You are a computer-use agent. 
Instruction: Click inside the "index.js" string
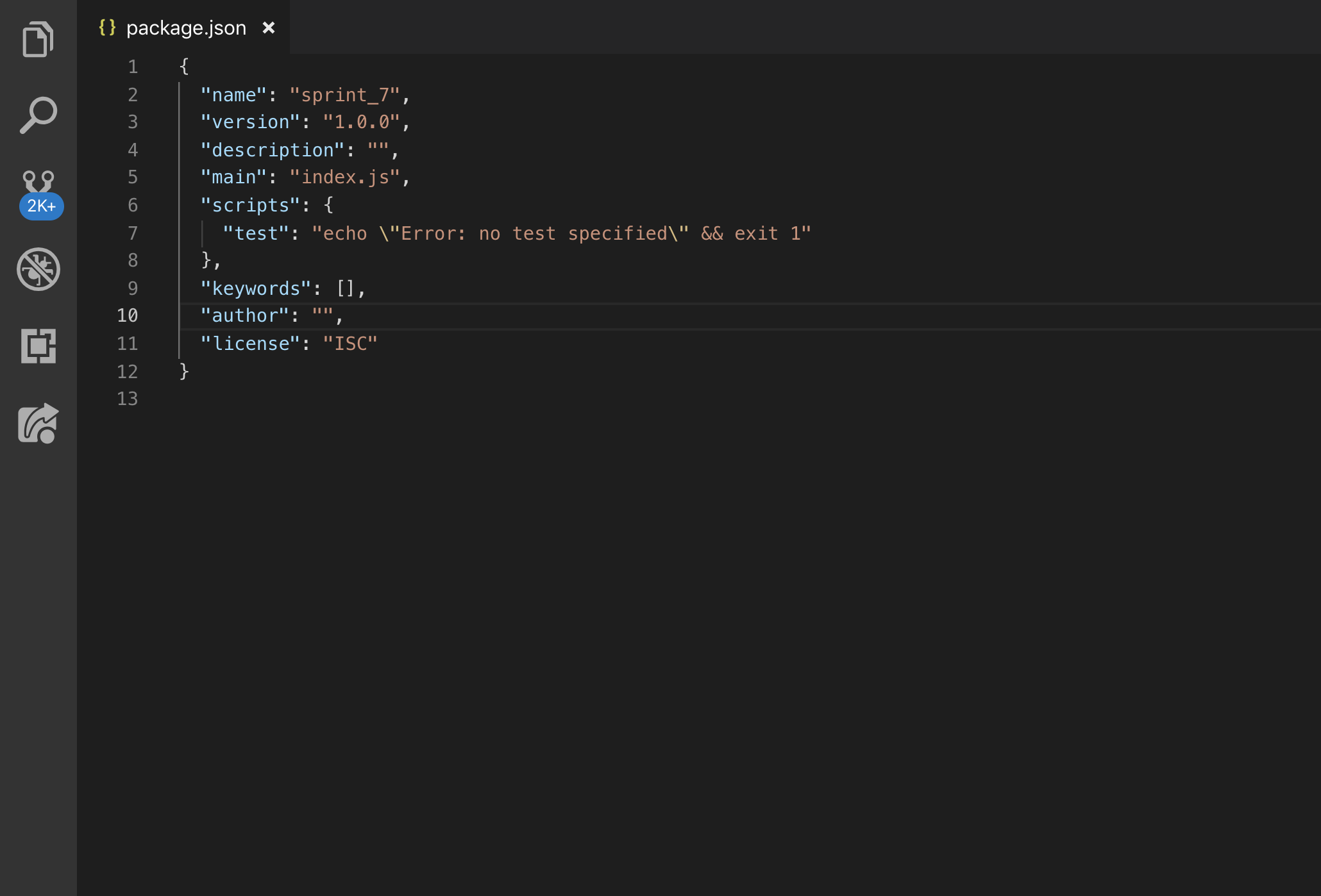pos(344,177)
